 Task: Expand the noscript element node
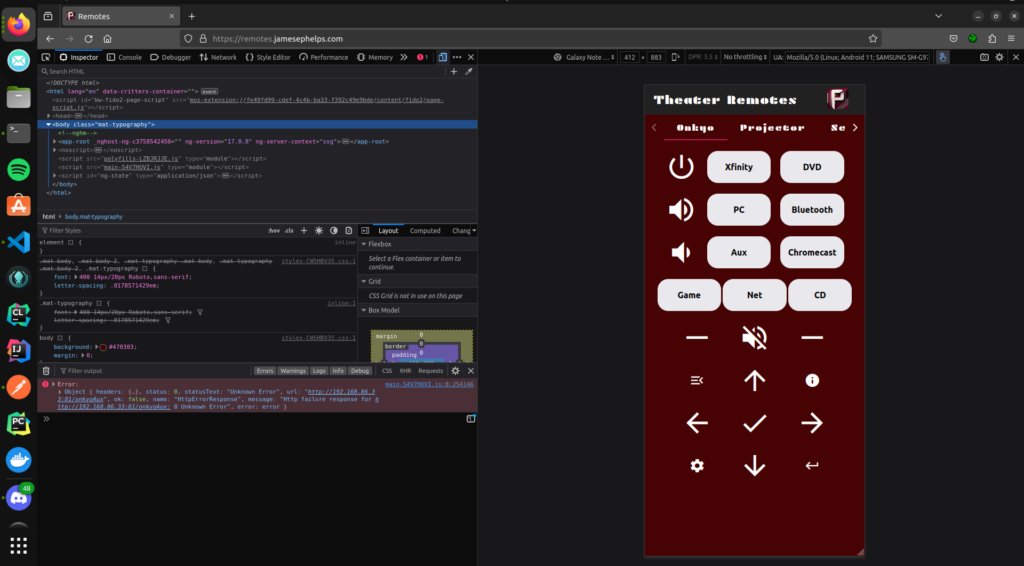(x=55, y=150)
